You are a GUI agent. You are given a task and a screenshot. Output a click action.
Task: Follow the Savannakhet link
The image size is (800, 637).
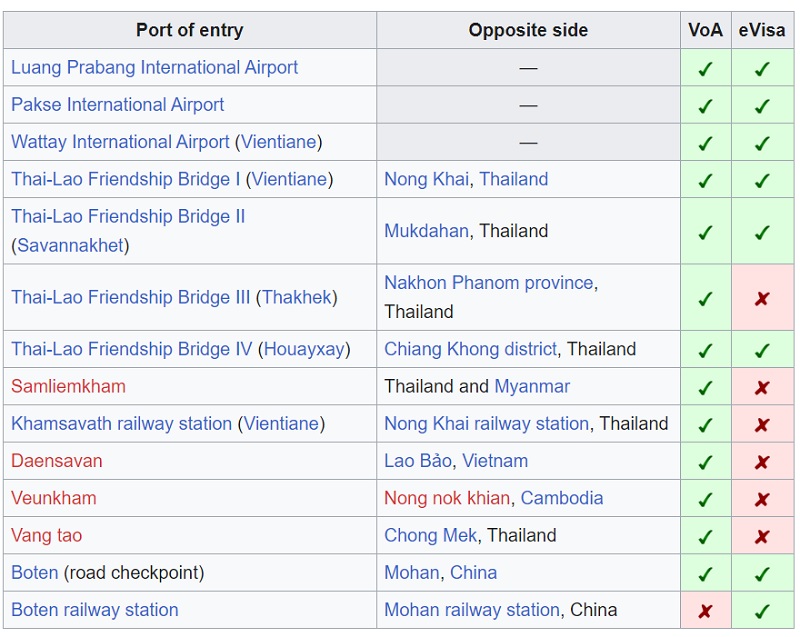[x=70, y=245]
